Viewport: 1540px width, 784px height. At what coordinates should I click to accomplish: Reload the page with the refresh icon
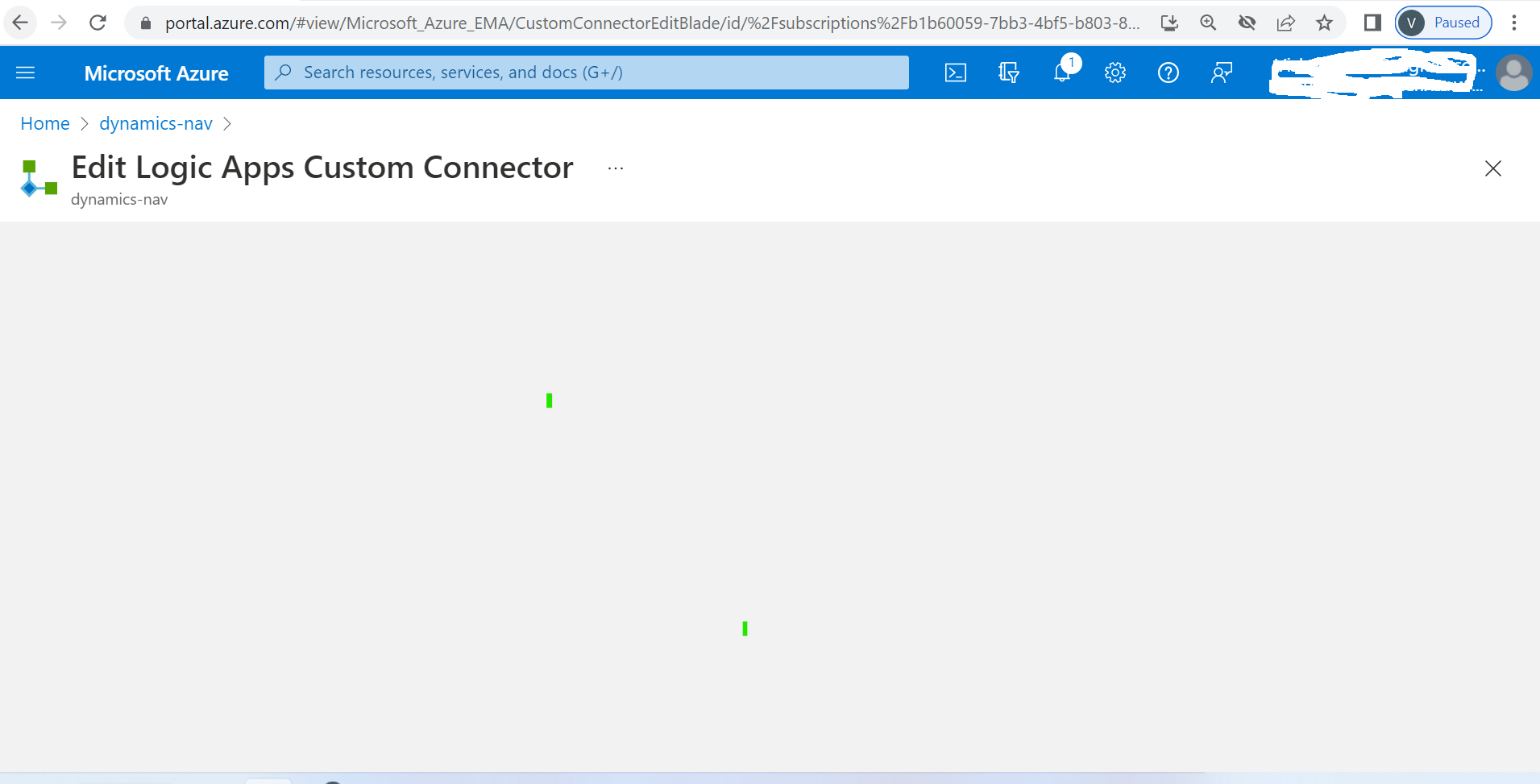98,23
